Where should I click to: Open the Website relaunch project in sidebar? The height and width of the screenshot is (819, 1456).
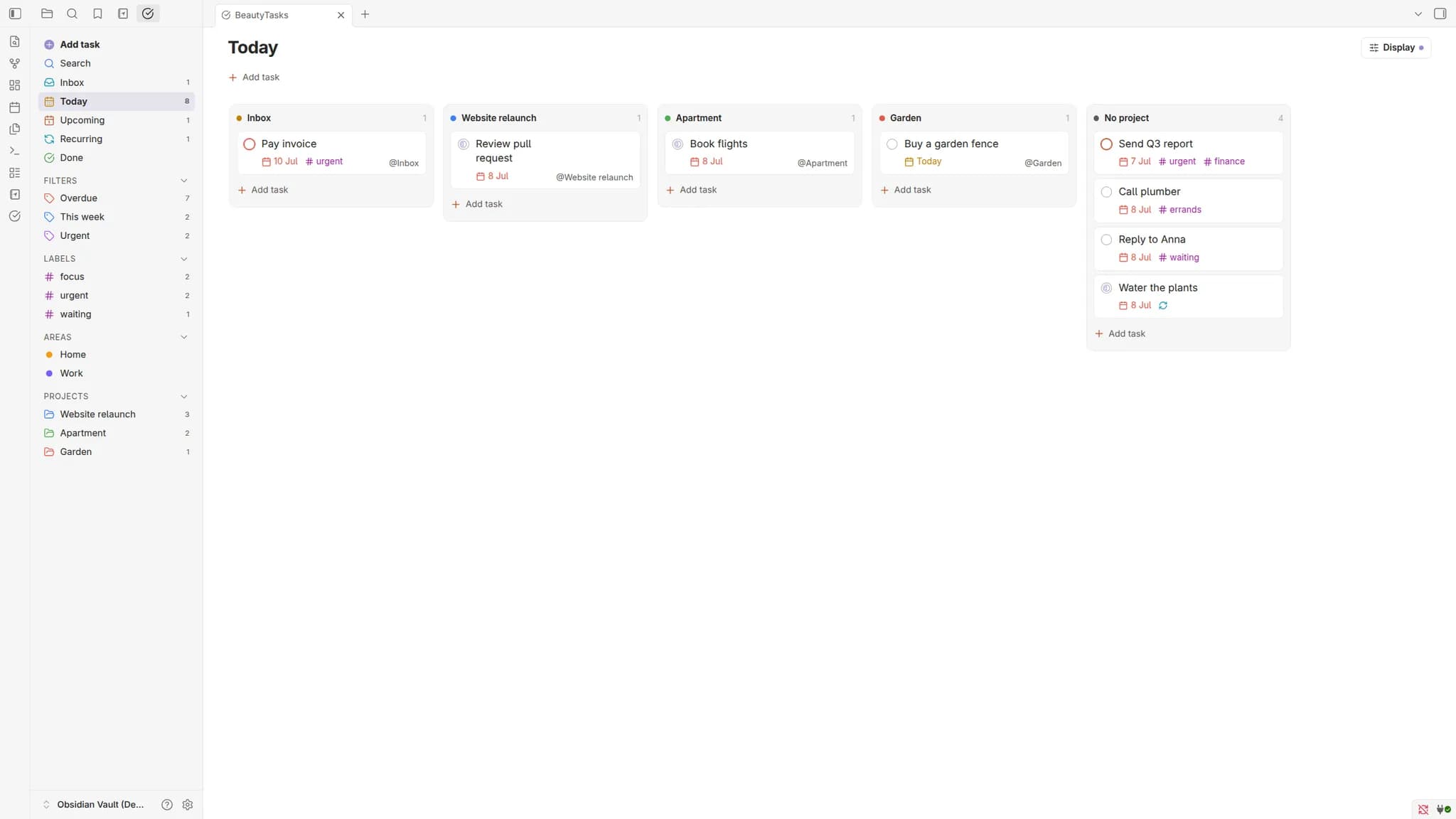coord(117,414)
